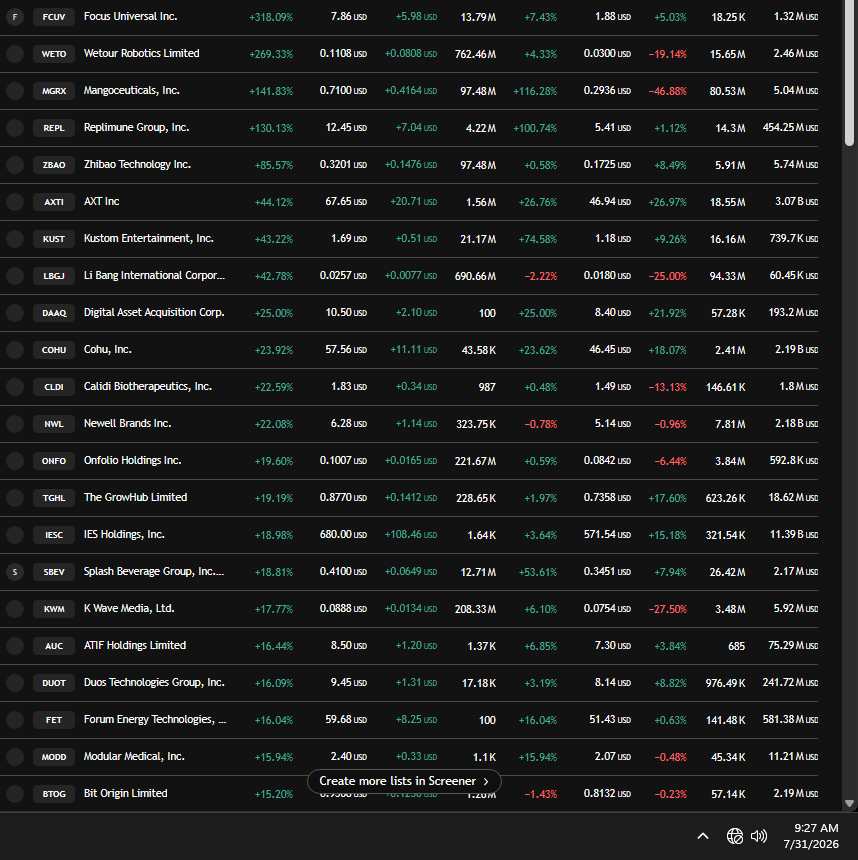The height and width of the screenshot is (860, 858).
Task: Open the DUOT ticker badge
Action: point(54,683)
